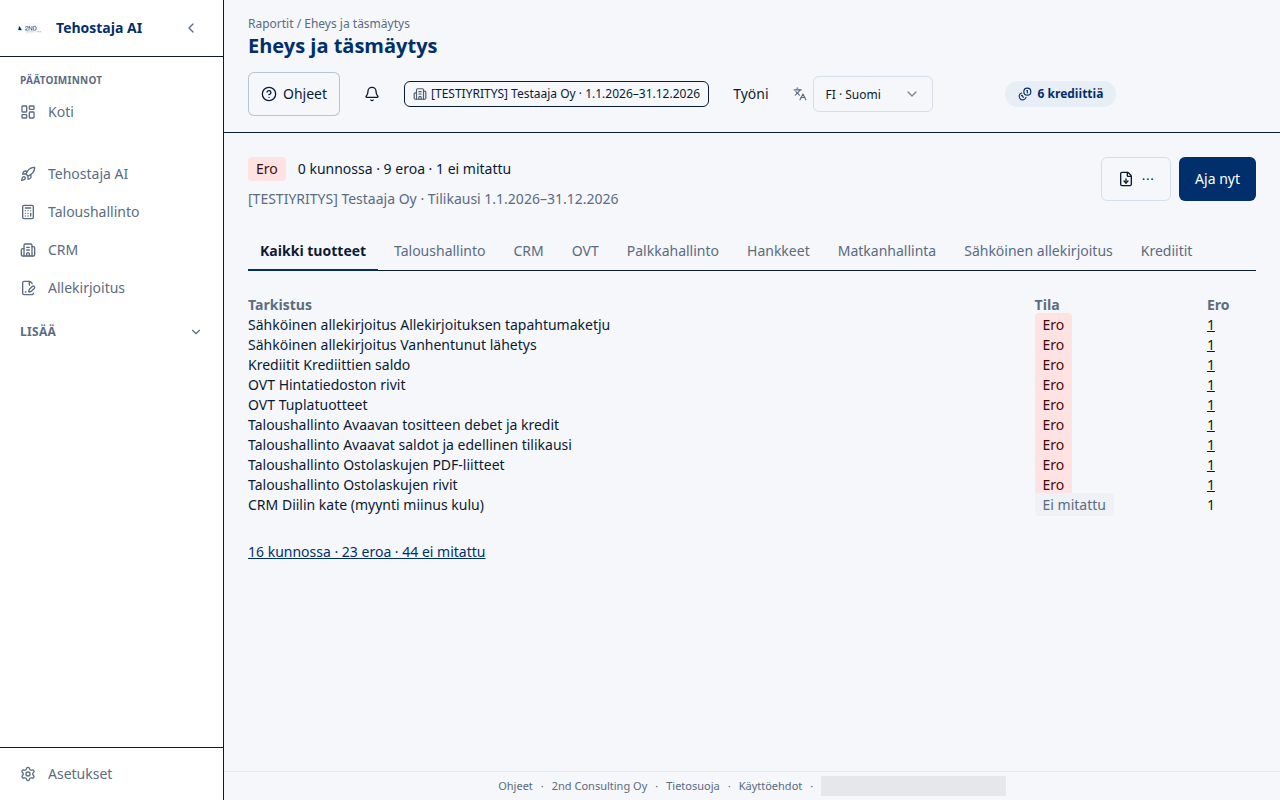Open the FI · Suomi language dropdown
This screenshot has height=800, width=1280.
pyautogui.click(x=873, y=94)
